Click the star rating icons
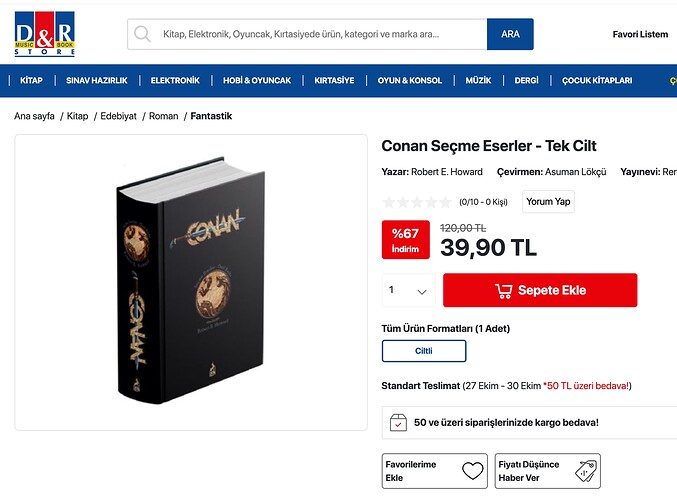Viewport: 677px width, 500px height. pyautogui.click(x=417, y=202)
